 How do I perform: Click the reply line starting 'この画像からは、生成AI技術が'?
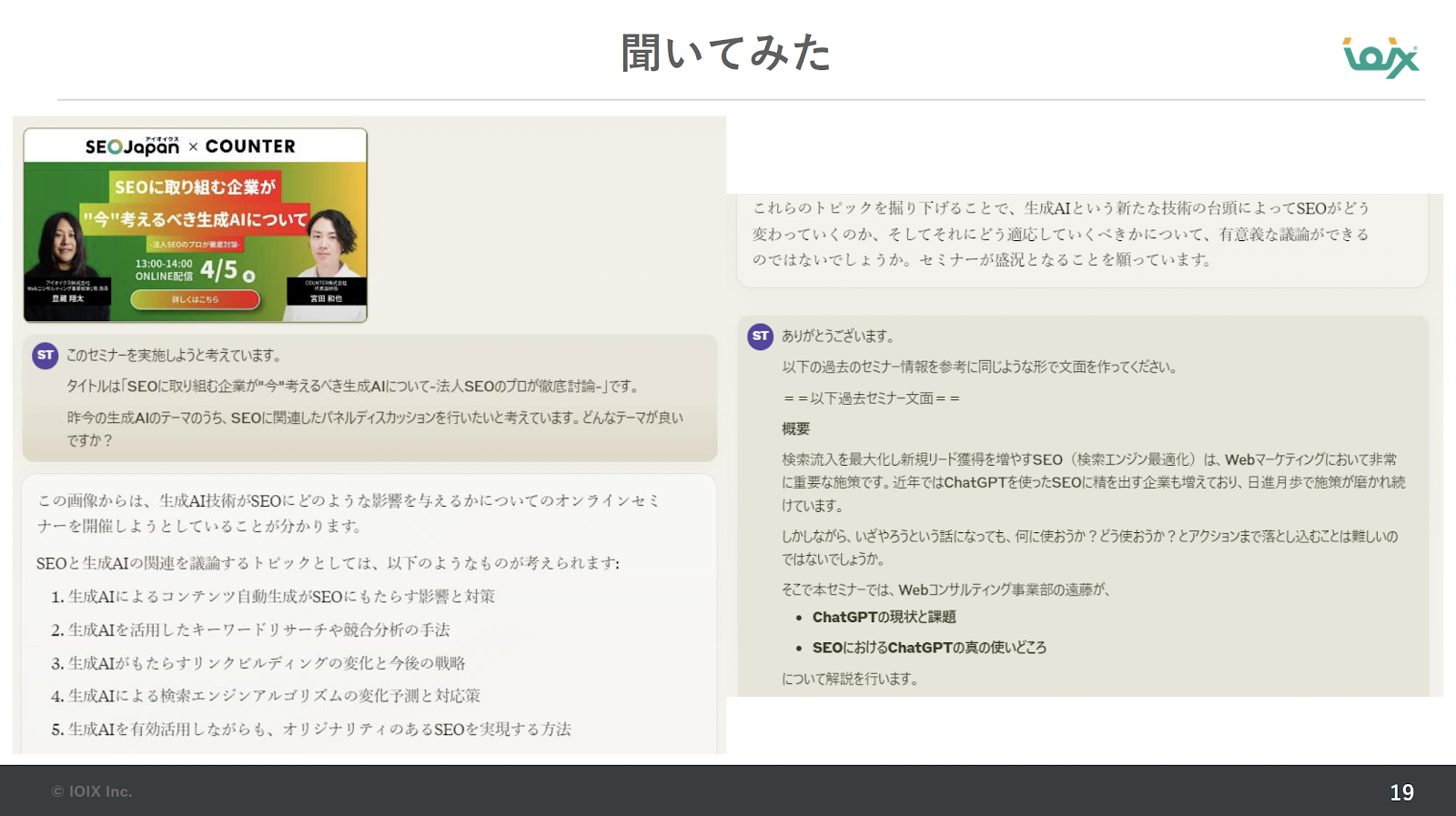[x=348, y=513]
